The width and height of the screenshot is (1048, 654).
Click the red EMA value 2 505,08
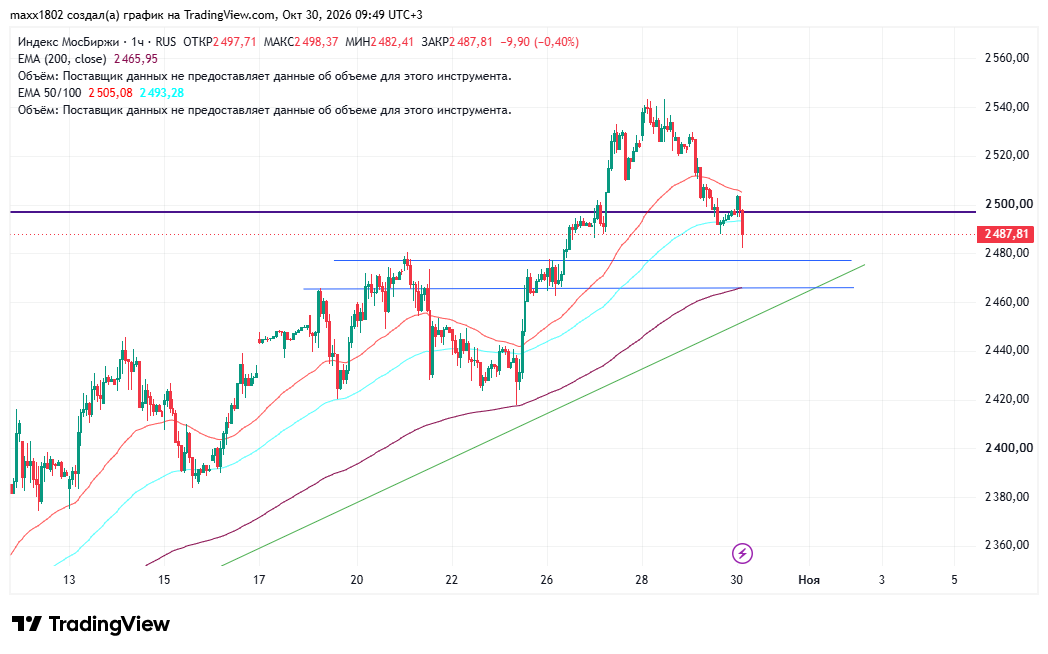click(x=110, y=93)
